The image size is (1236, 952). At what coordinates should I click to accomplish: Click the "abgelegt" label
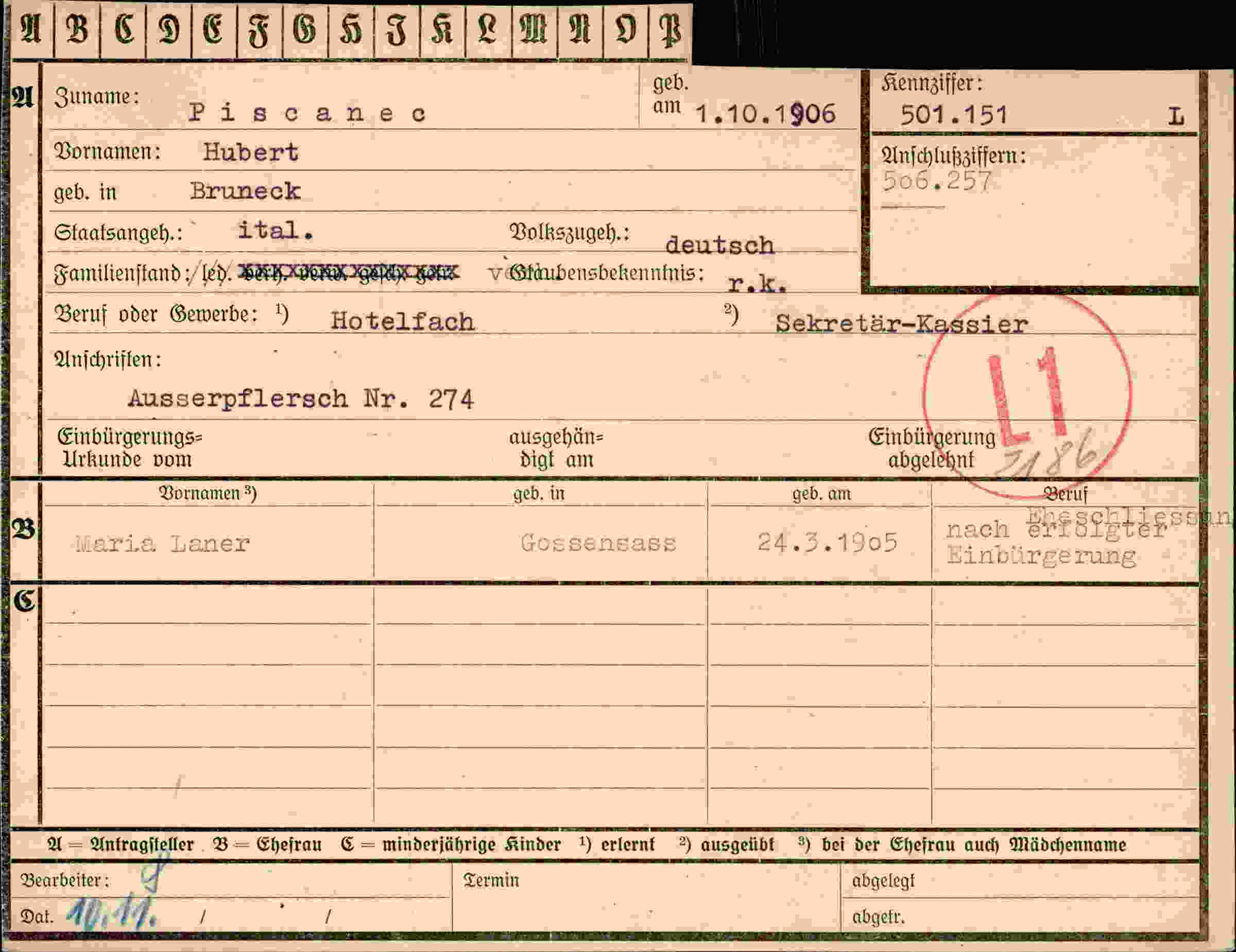point(883,881)
